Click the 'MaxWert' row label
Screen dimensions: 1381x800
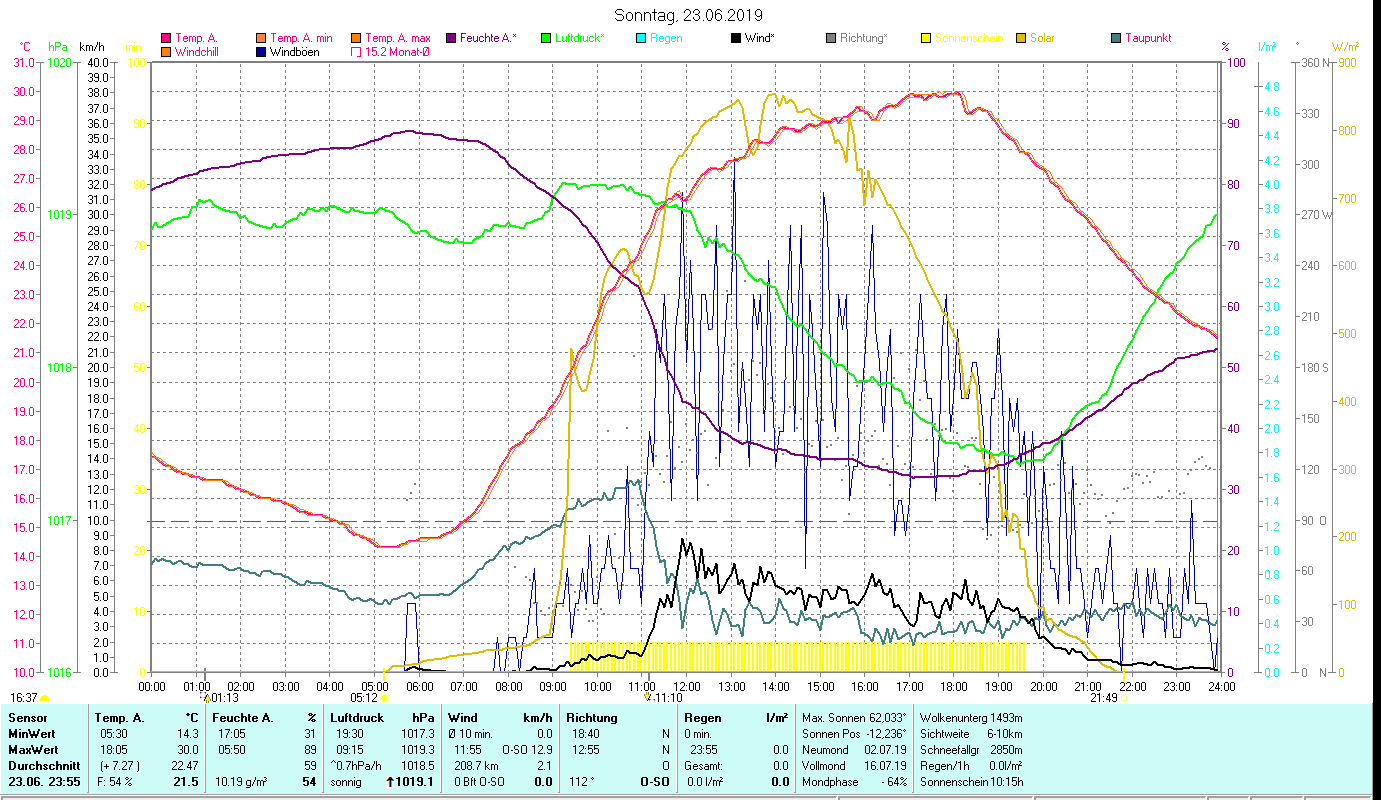pyautogui.click(x=33, y=750)
